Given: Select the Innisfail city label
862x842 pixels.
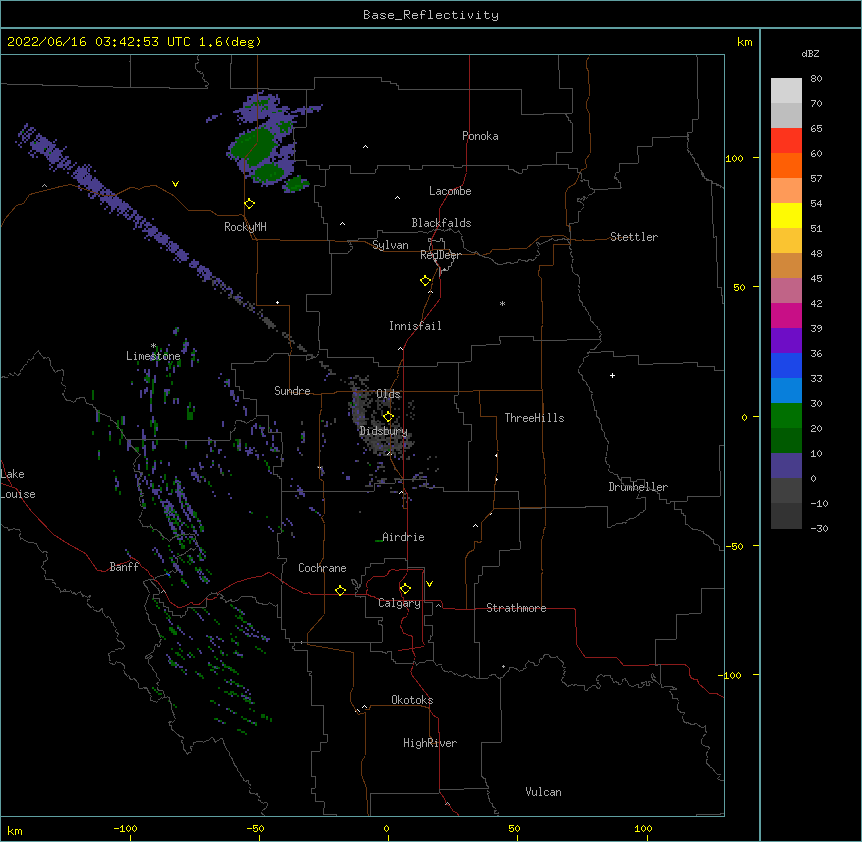Looking at the screenshot, I should (x=415, y=326).
